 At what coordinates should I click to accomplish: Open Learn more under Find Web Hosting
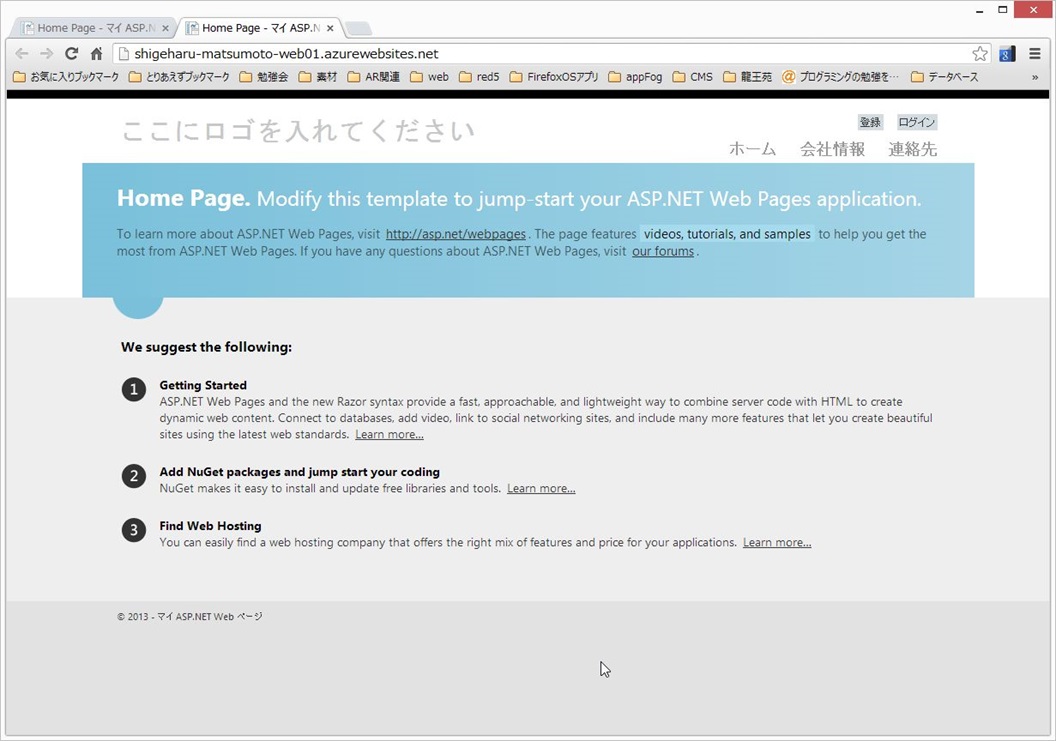coord(777,542)
